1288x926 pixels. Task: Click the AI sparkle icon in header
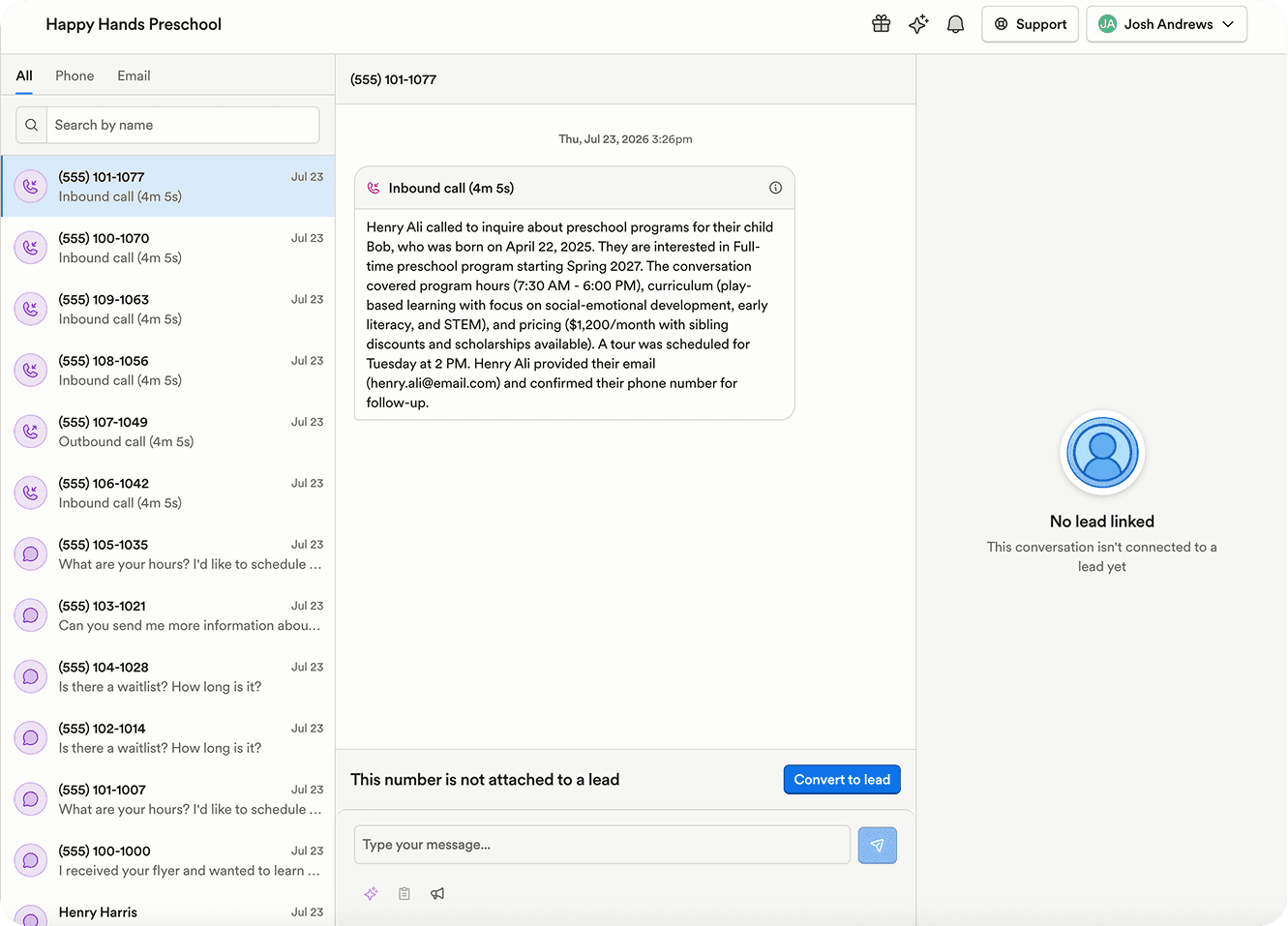pyautogui.click(x=918, y=24)
